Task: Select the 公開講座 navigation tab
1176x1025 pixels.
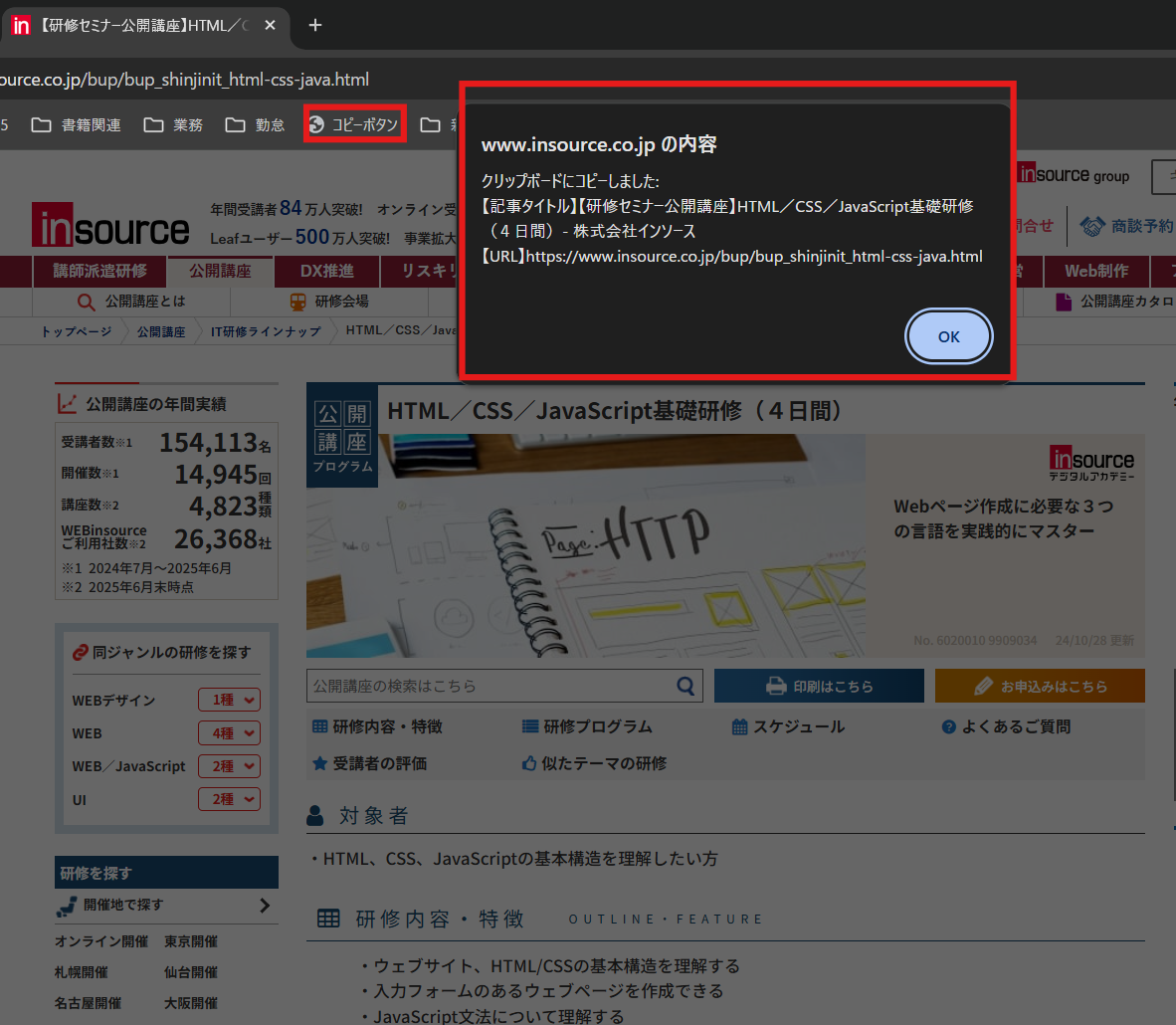Action: (220, 271)
